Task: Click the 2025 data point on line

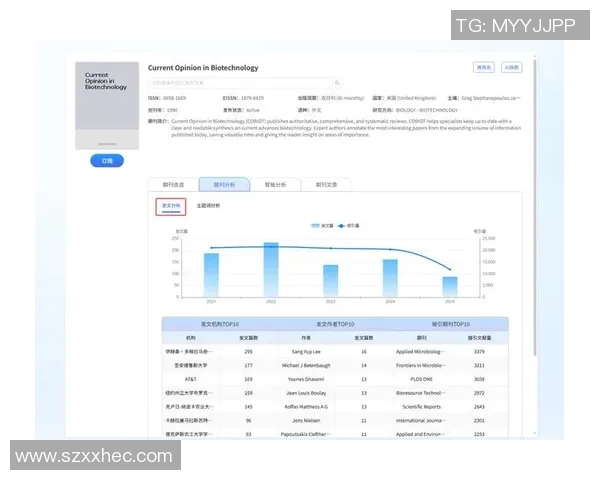Action: (450, 270)
